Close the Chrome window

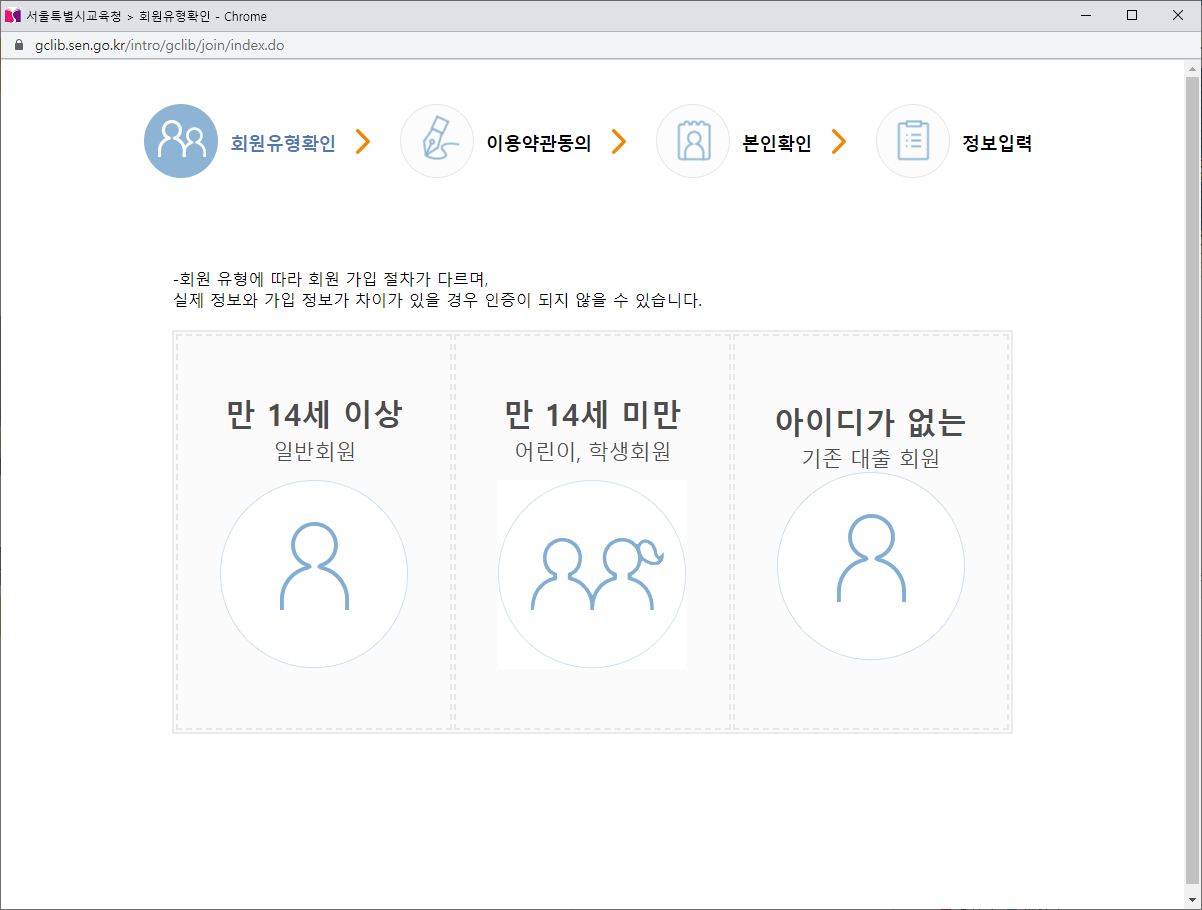pyautogui.click(x=1178, y=16)
